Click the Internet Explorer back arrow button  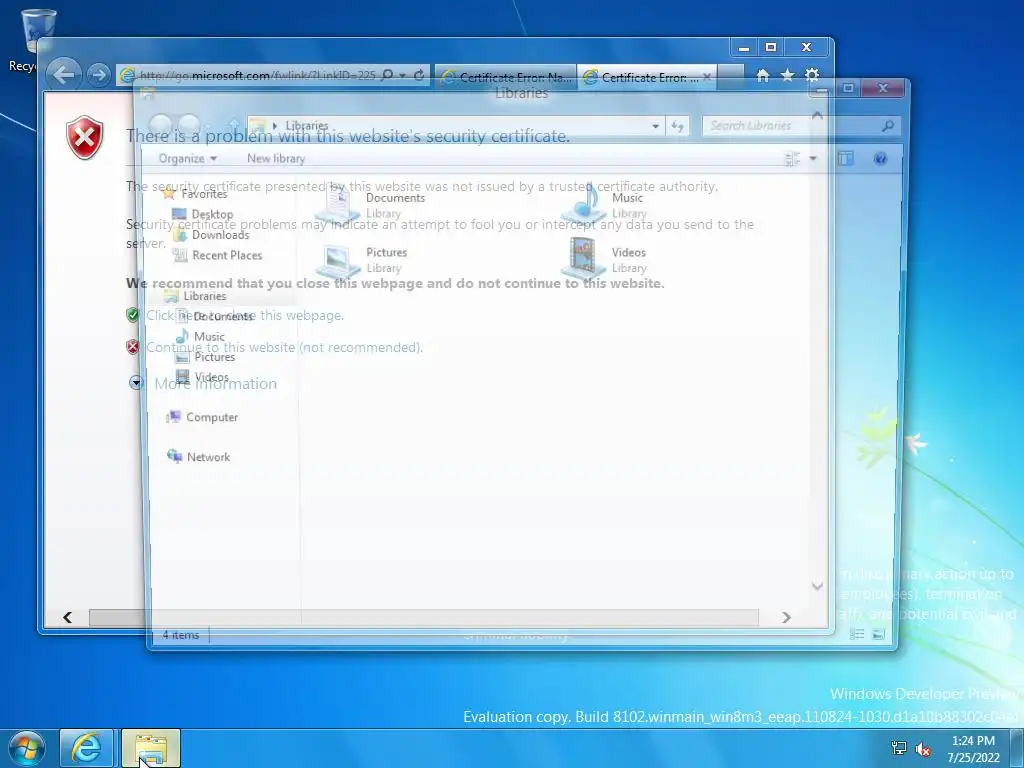tap(64, 74)
